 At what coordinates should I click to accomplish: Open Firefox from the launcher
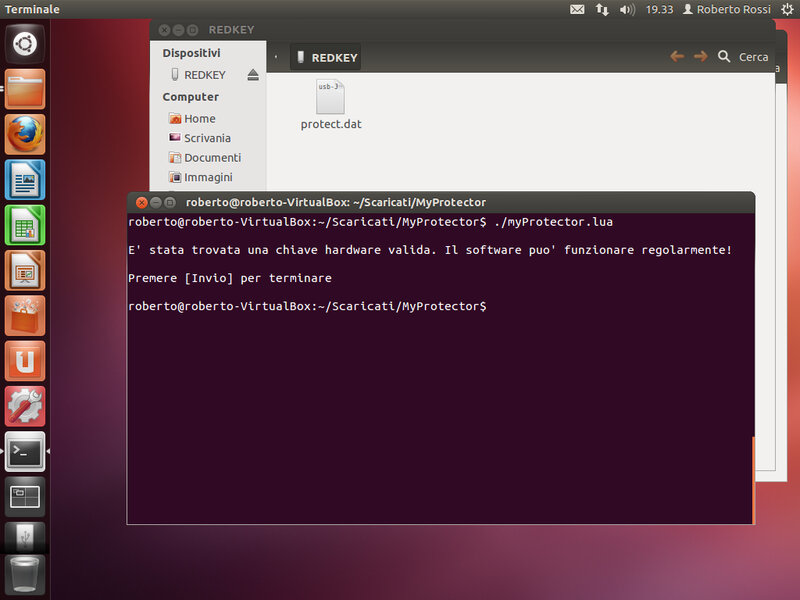tap(25, 134)
